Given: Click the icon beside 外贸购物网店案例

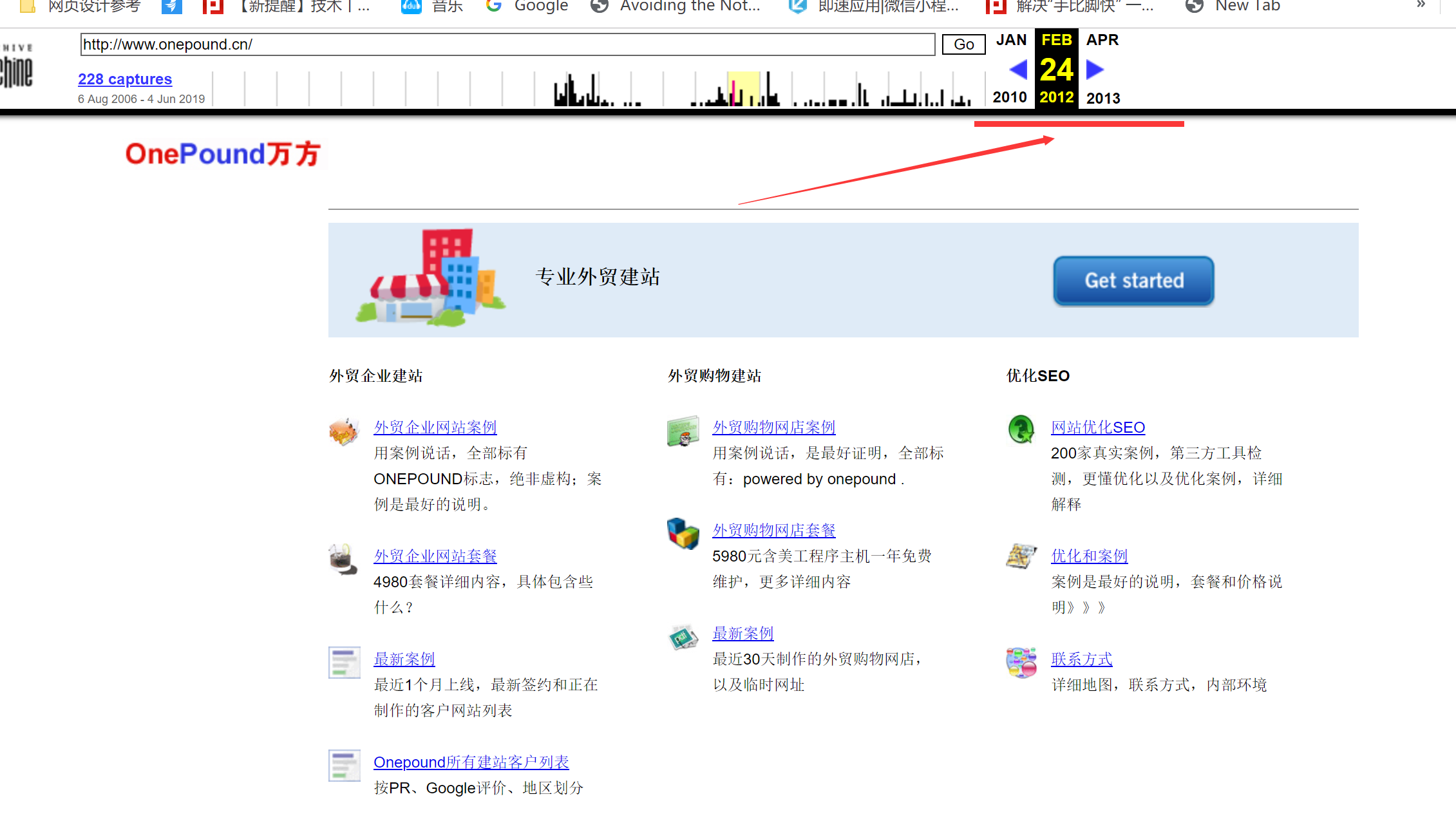Looking at the screenshot, I should [x=683, y=431].
